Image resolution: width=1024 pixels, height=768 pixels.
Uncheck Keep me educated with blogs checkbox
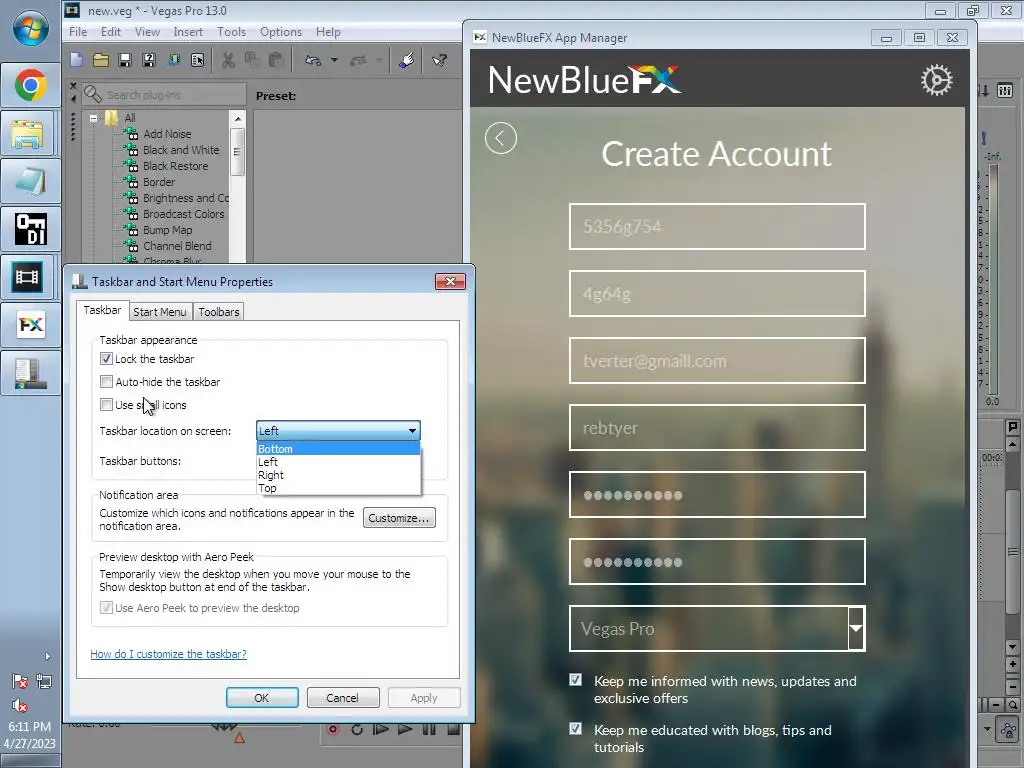[575, 728]
